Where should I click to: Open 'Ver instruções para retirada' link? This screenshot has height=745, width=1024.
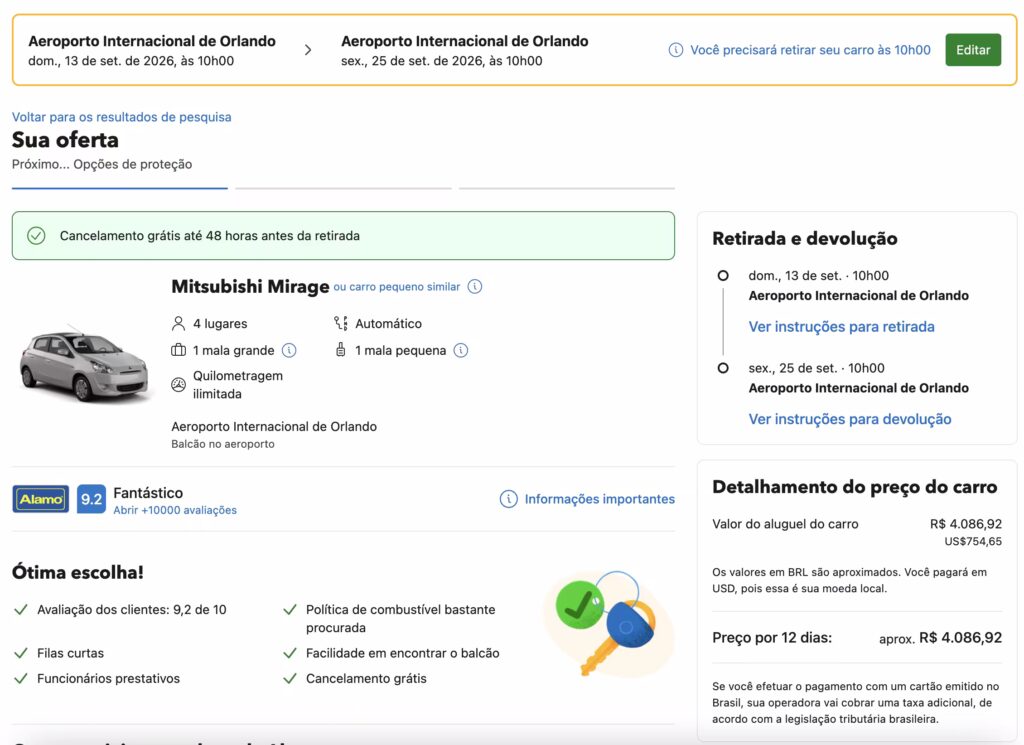(841, 327)
